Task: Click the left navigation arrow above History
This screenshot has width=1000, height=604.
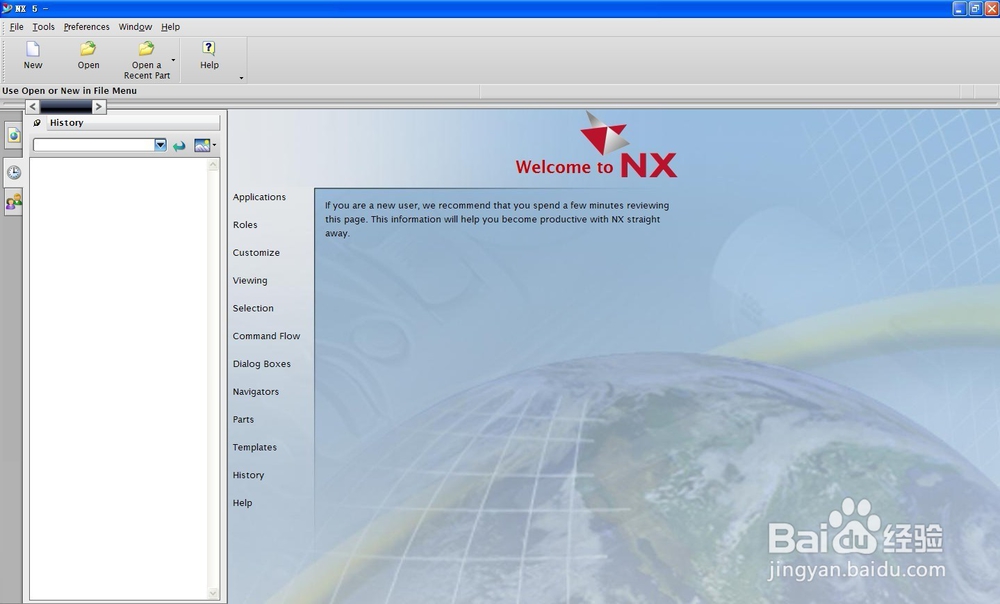Action: [x=33, y=107]
